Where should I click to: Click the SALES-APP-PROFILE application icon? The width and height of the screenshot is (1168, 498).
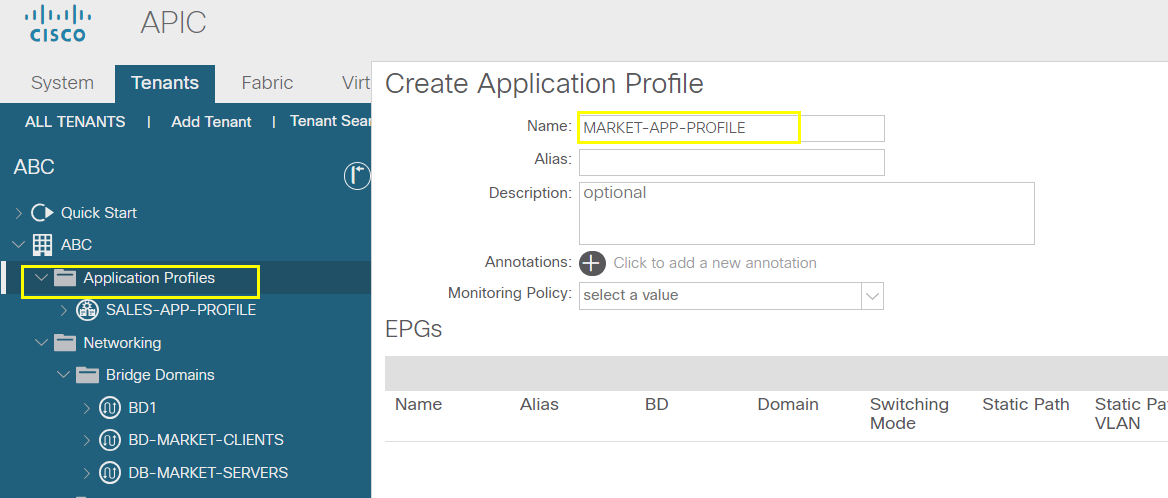tap(87, 310)
